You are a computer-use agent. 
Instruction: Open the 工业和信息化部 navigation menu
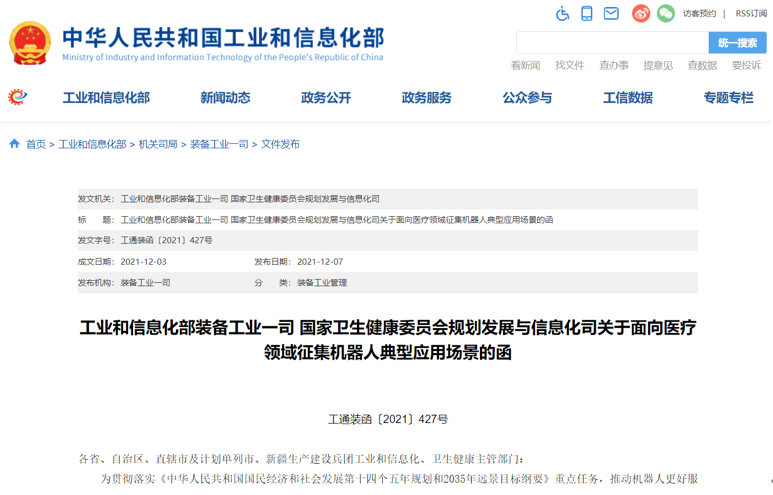click(106, 98)
